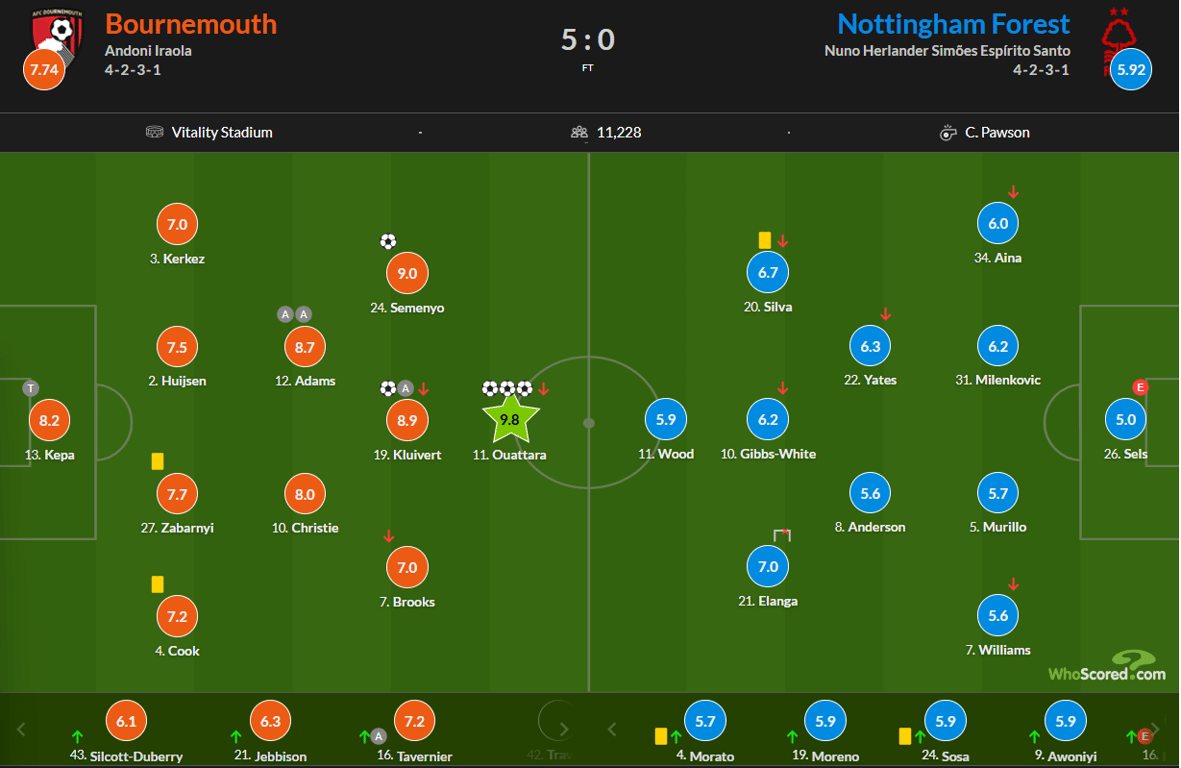
Task: Click the assist icons above Adams
Action: (x=294, y=314)
